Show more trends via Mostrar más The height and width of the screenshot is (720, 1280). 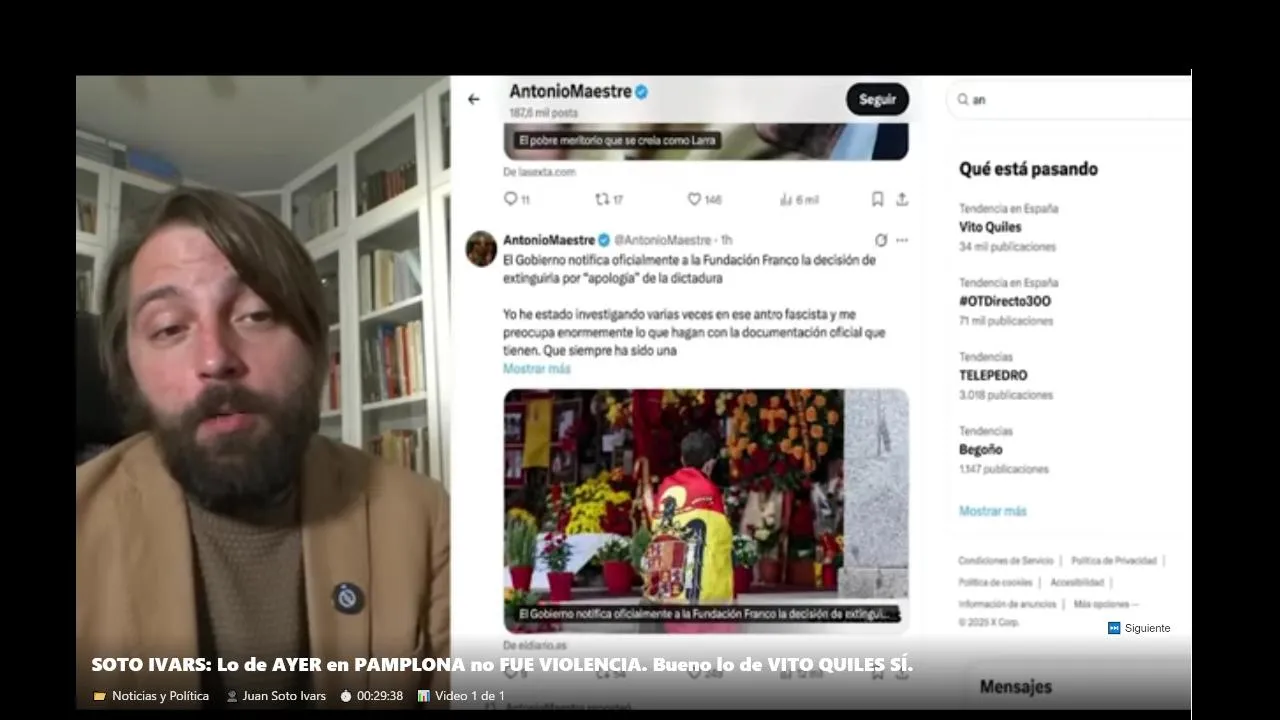click(x=993, y=511)
